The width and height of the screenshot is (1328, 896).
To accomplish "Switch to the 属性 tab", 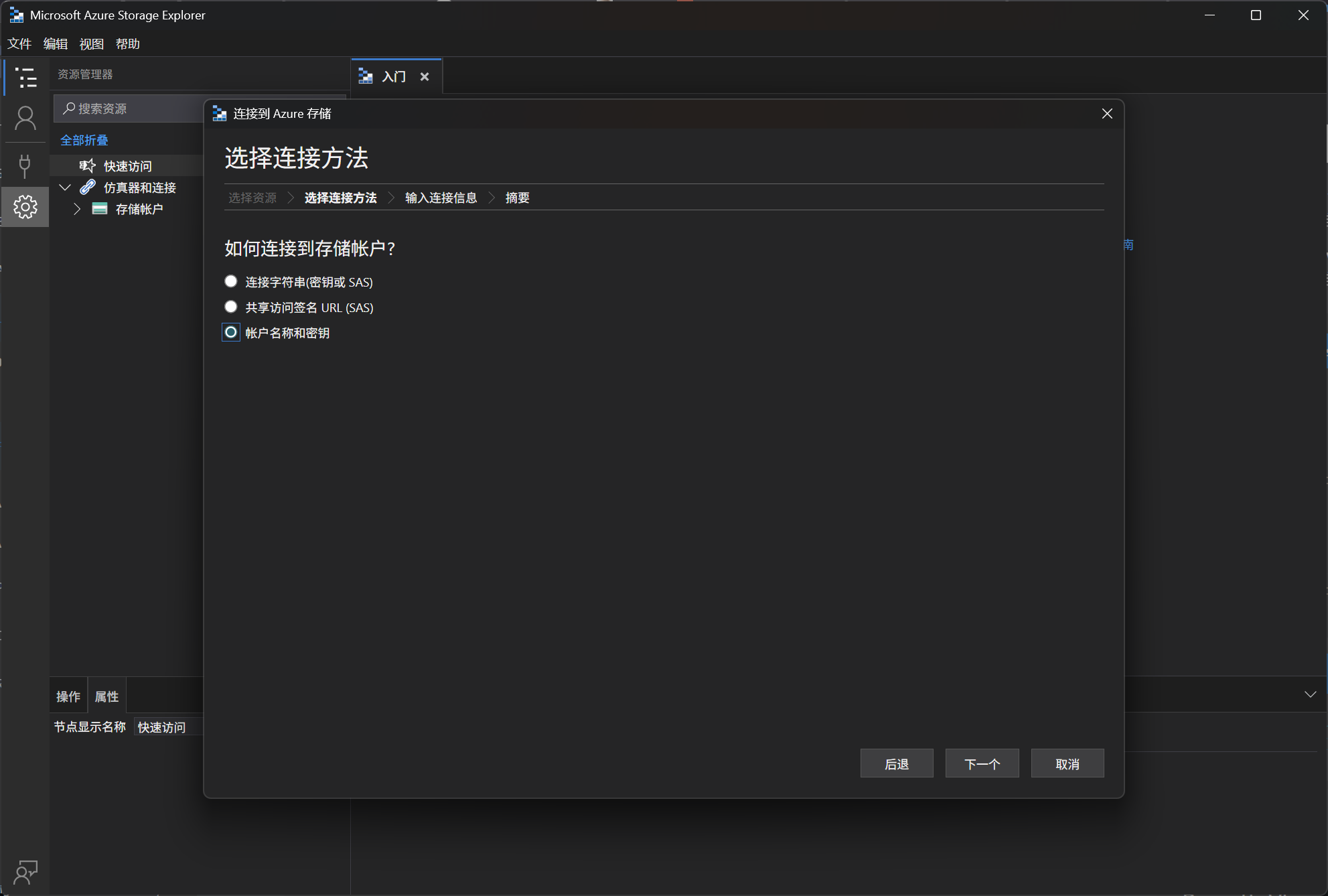I will (x=106, y=696).
